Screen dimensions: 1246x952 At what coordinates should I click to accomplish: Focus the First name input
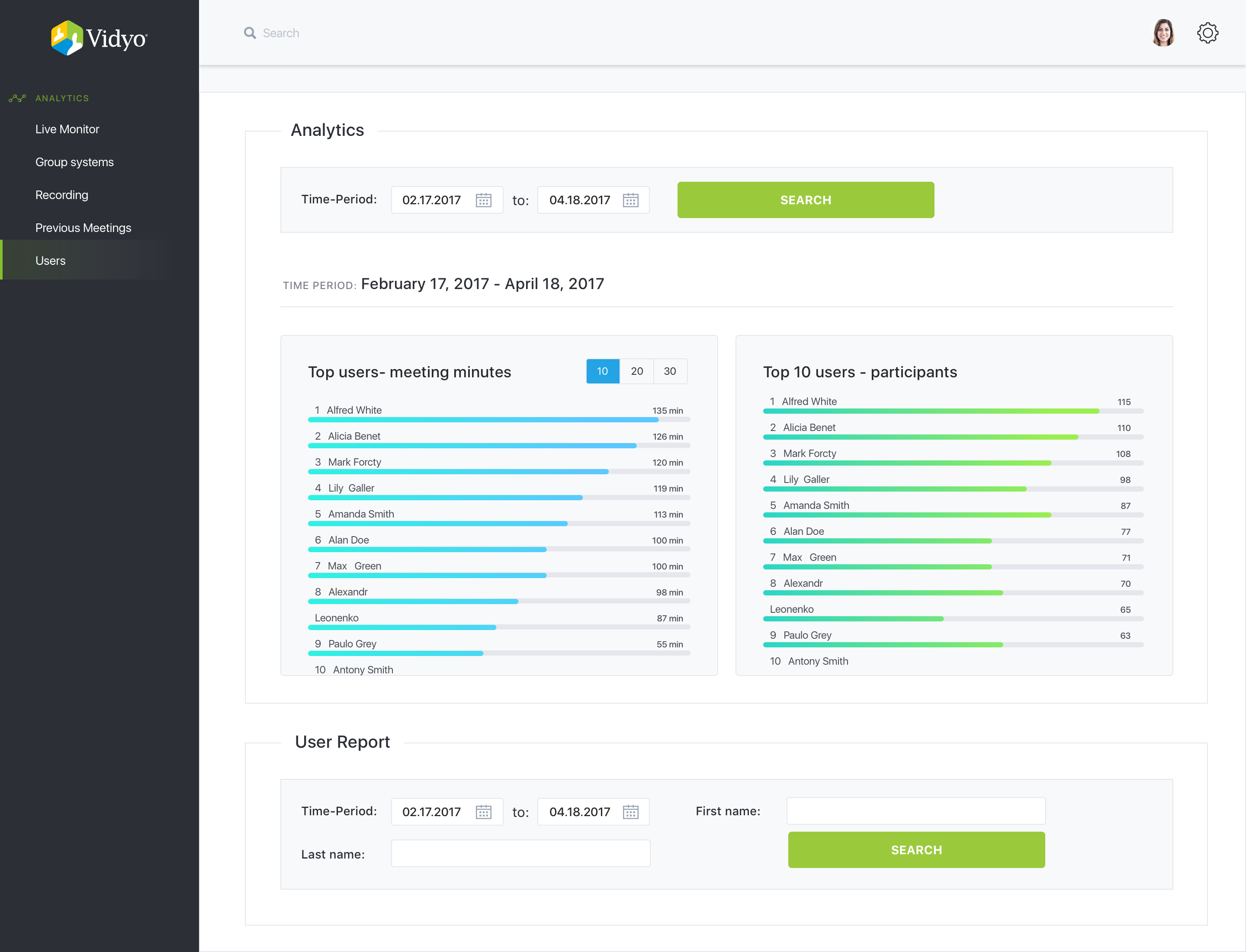point(916,811)
